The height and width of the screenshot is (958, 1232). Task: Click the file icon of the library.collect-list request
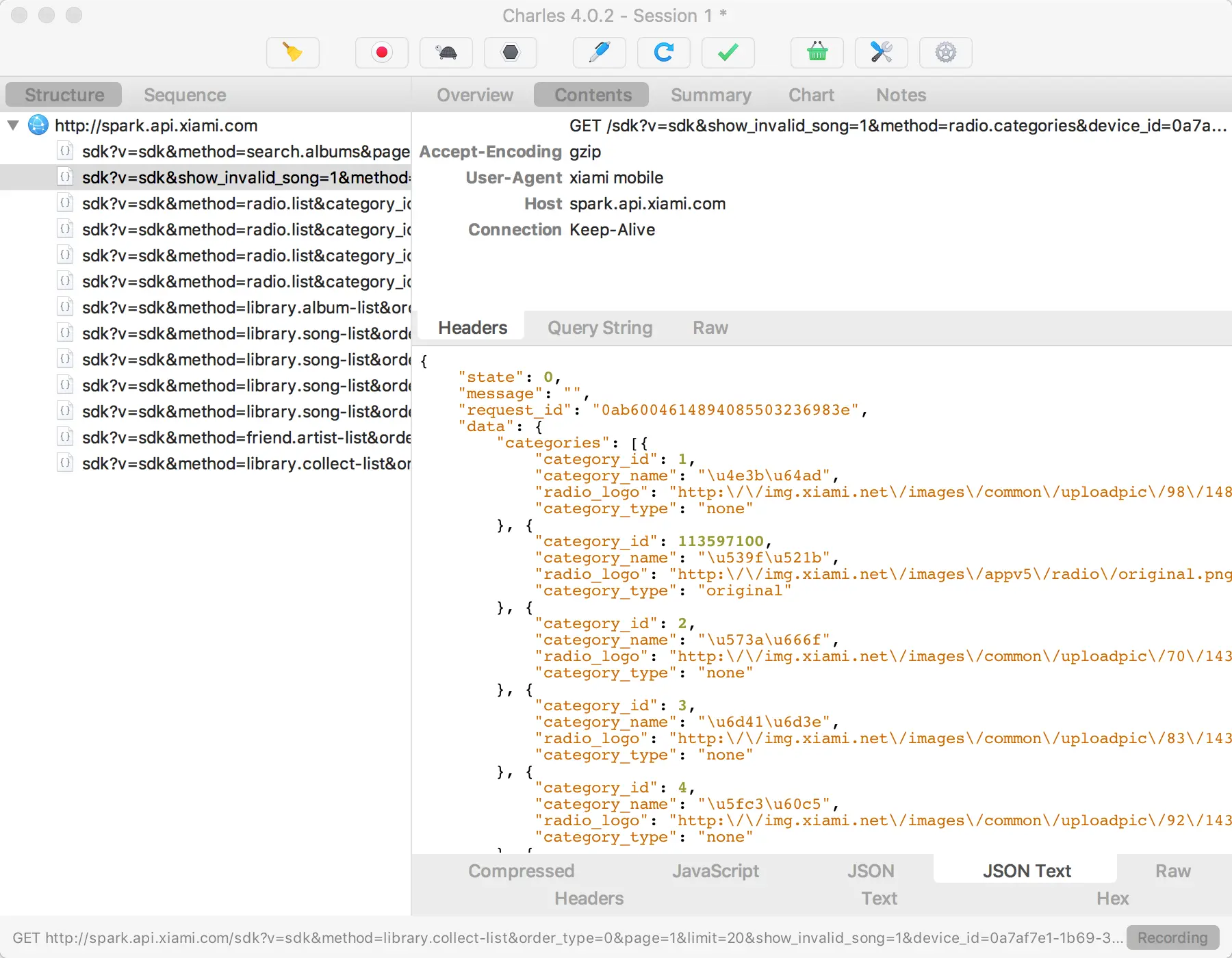click(x=65, y=463)
